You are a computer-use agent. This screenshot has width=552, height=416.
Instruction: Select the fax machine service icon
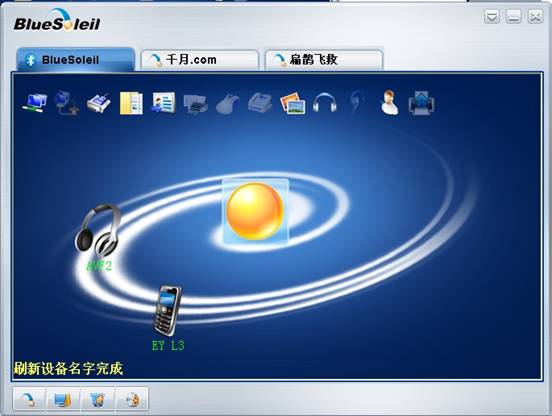pos(260,103)
